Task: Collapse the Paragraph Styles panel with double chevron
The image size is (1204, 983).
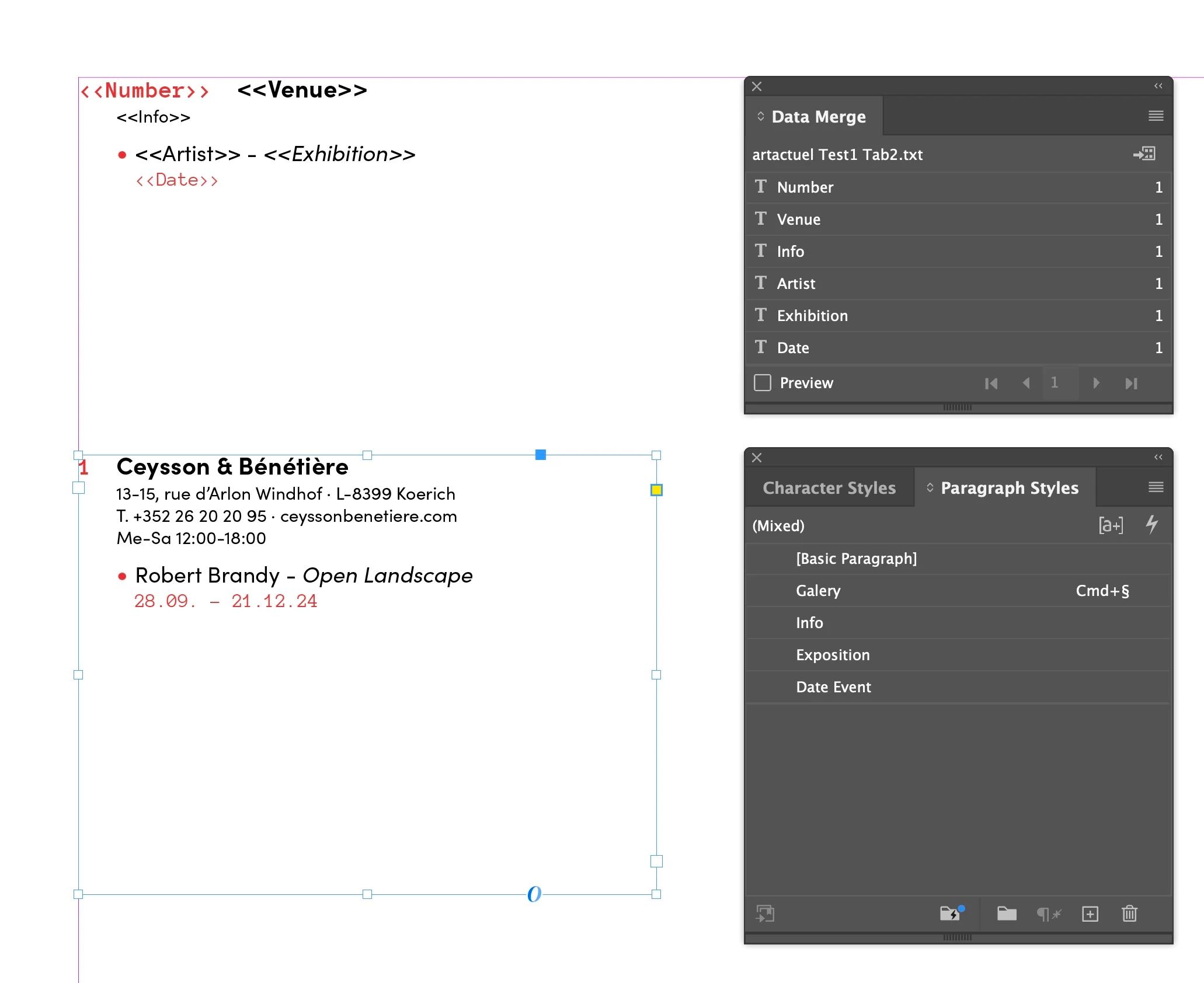Action: click(x=1158, y=458)
